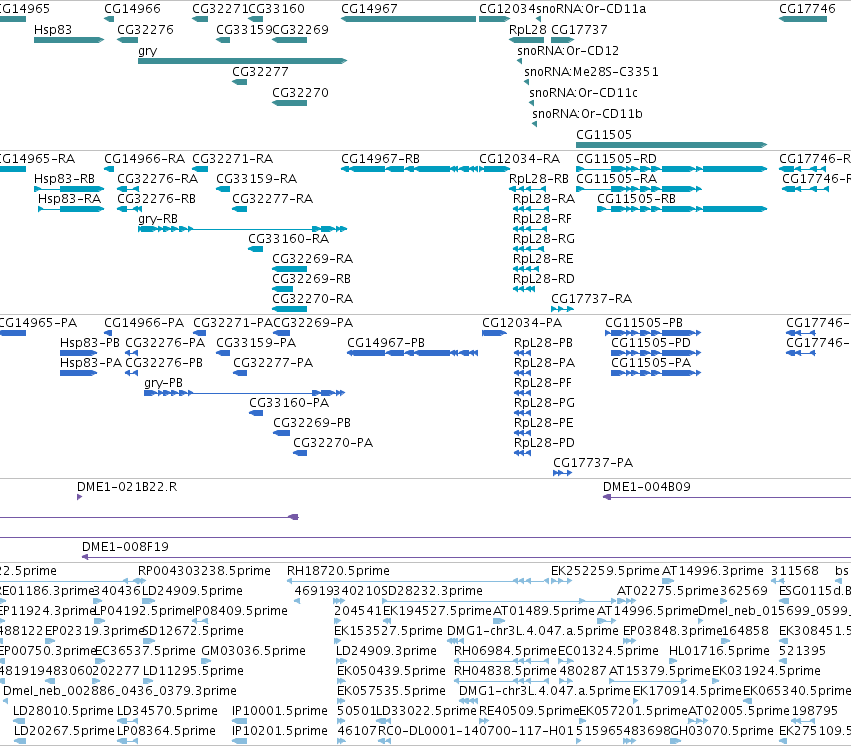The height and width of the screenshot is (746, 851).
Task: Select the CG14967 gene label
Action: tap(369, 9)
